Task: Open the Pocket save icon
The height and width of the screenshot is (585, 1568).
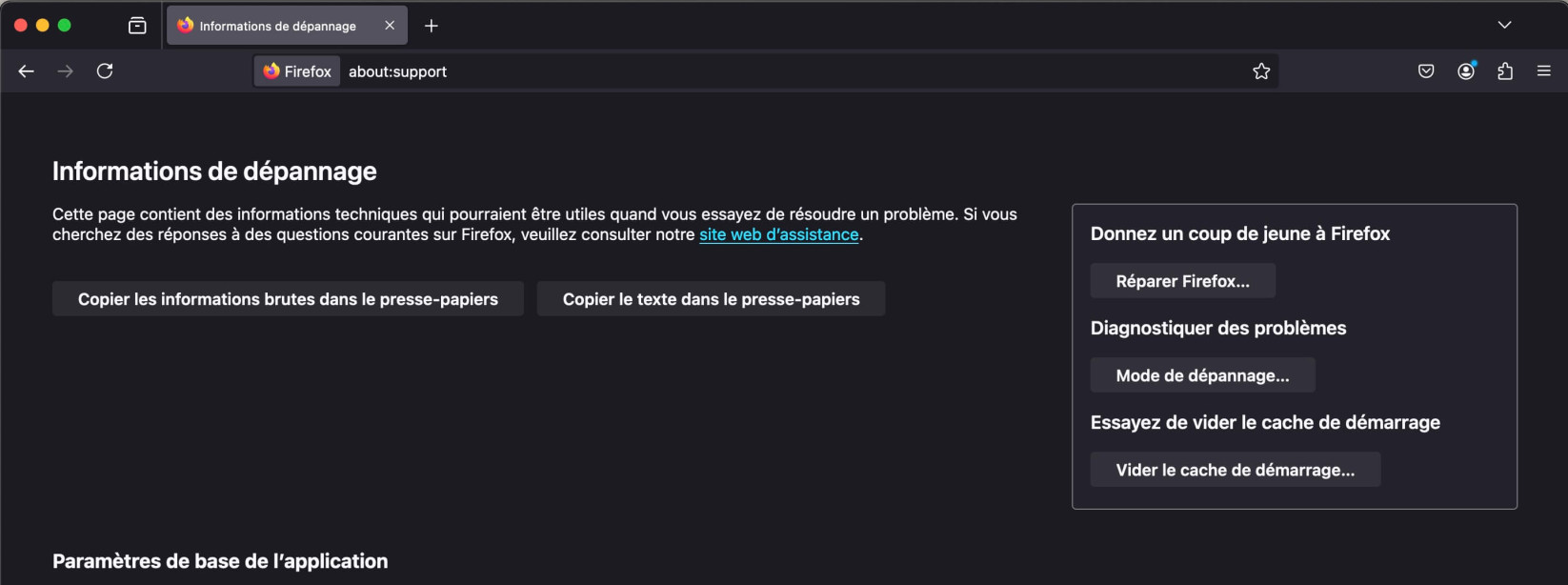Action: 1426,71
